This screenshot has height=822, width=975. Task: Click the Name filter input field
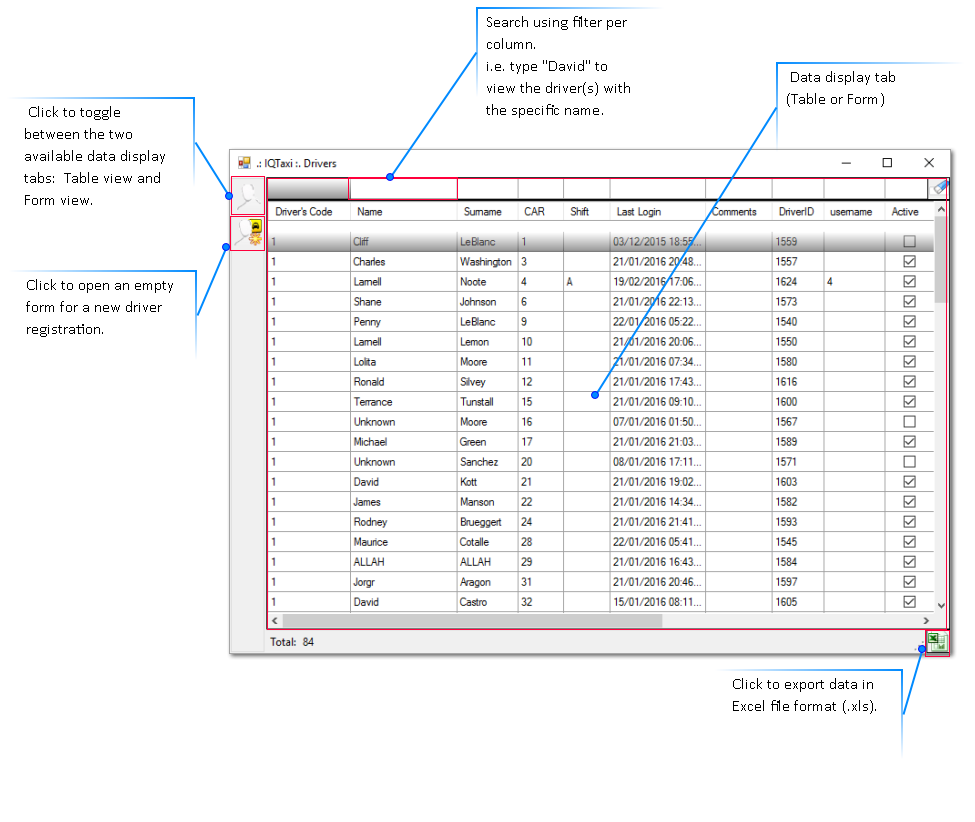(x=403, y=188)
